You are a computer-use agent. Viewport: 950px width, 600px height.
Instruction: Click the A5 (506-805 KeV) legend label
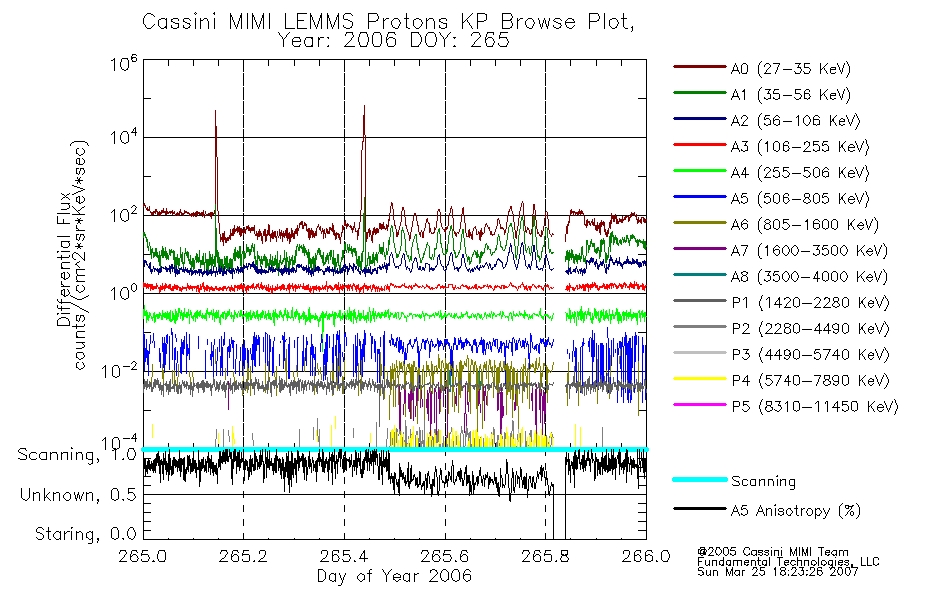point(800,199)
